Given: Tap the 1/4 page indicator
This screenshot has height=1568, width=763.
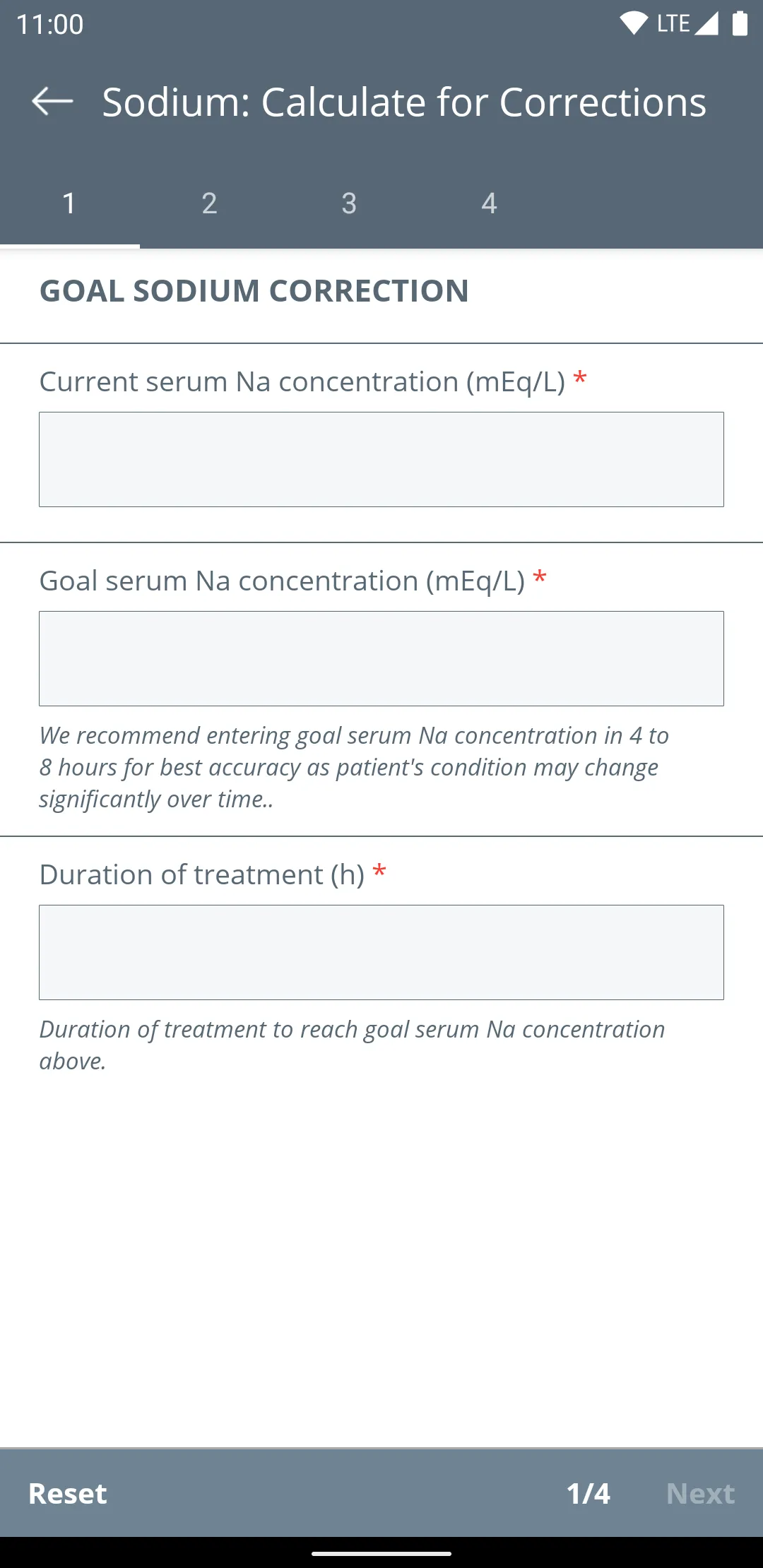Looking at the screenshot, I should click(588, 1493).
